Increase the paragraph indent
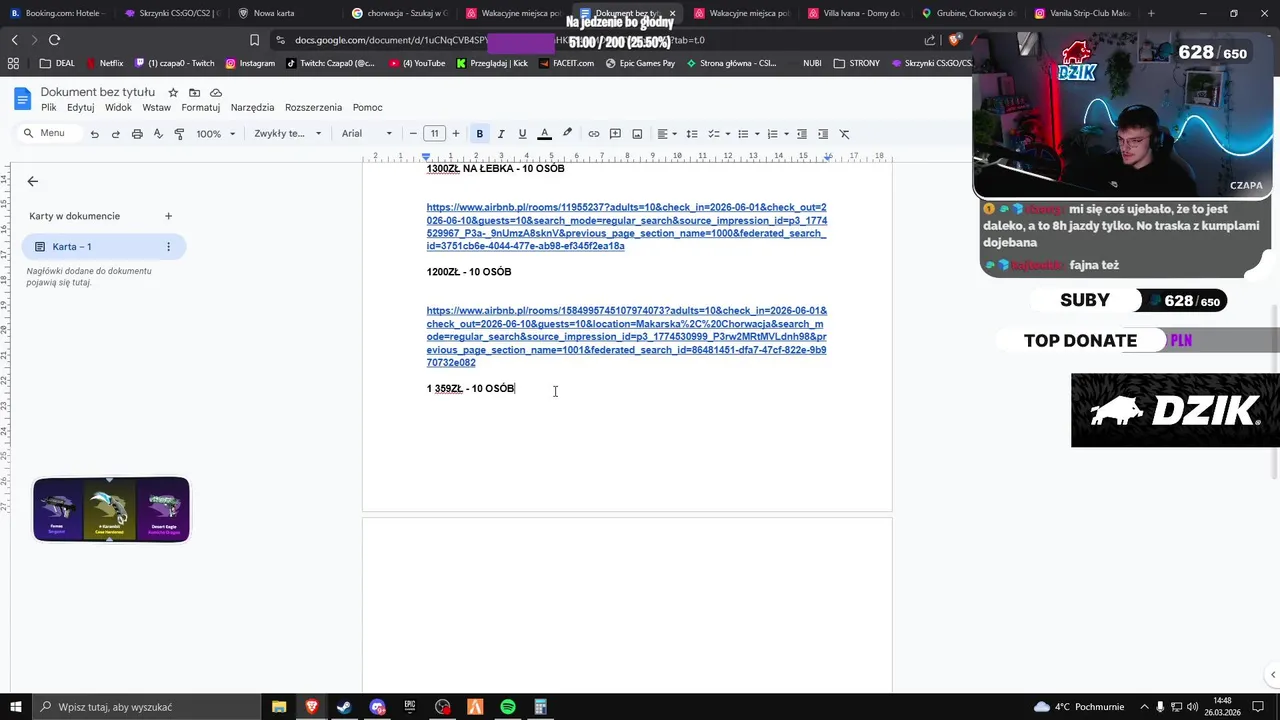Image resolution: width=1280 pixels, height=720 pixels. (x=823, y=134)
